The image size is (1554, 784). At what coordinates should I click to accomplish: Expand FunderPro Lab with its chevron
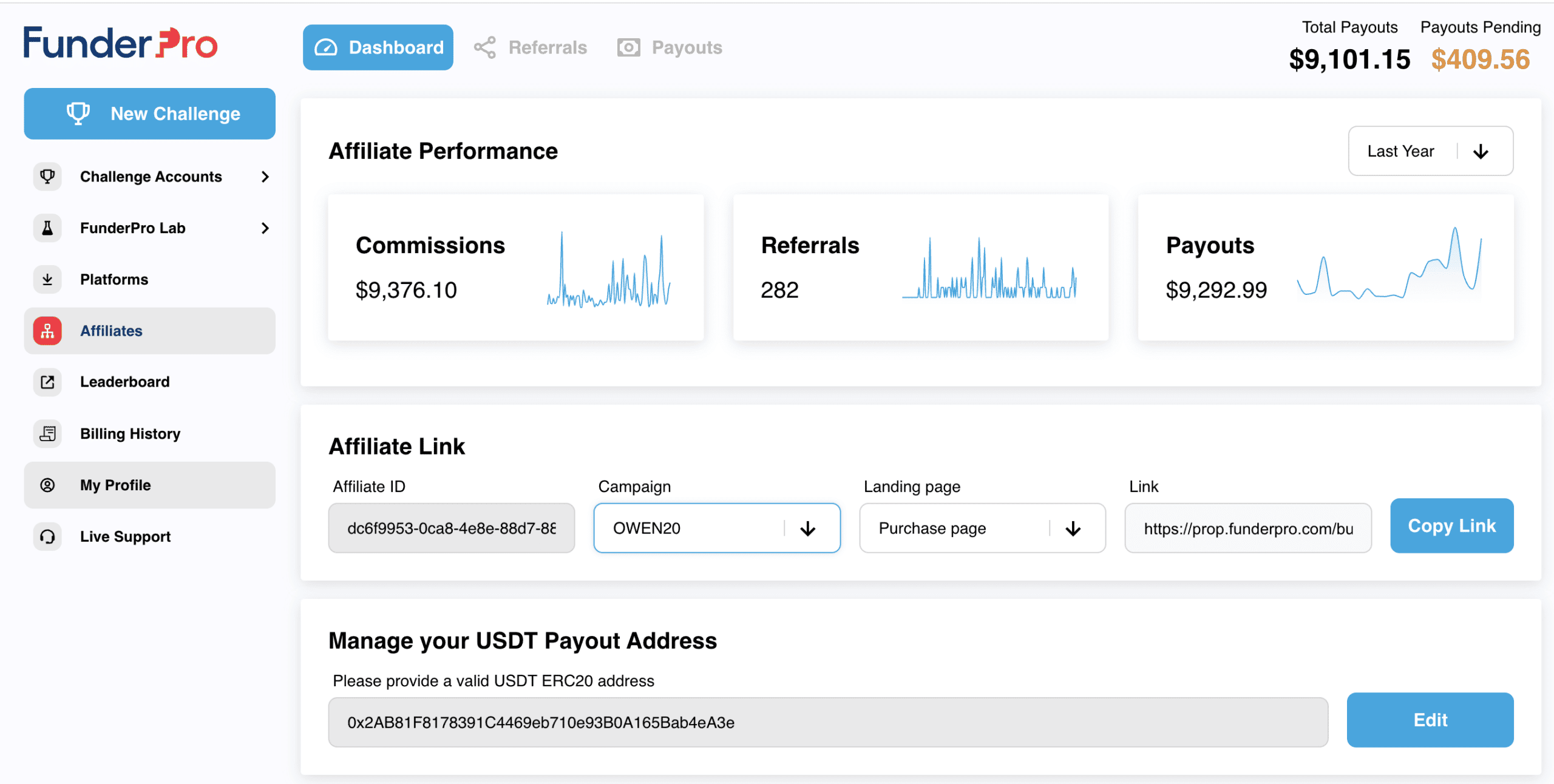pyautogui.click(x=265, y=228)
